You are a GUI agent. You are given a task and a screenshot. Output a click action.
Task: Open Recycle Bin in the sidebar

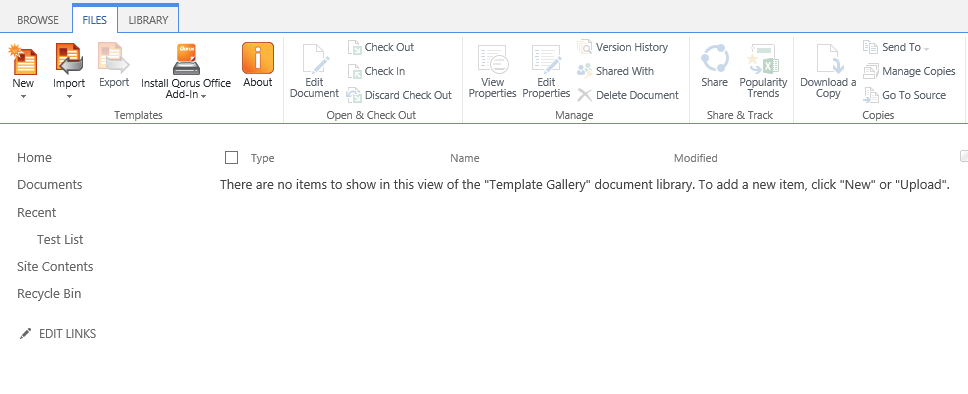(x=49, y=294)
